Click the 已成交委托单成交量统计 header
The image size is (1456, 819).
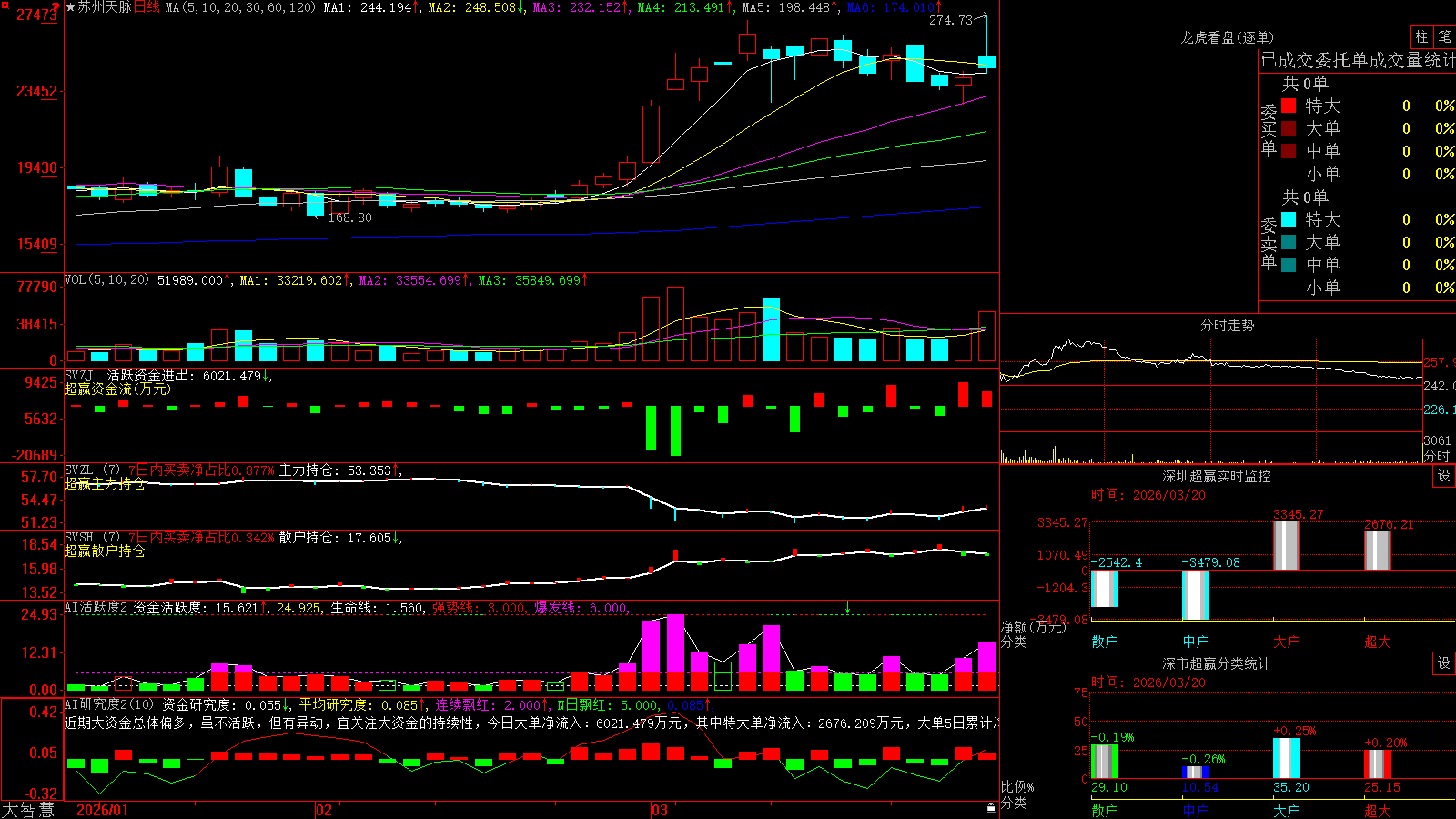click(1358, 60)
